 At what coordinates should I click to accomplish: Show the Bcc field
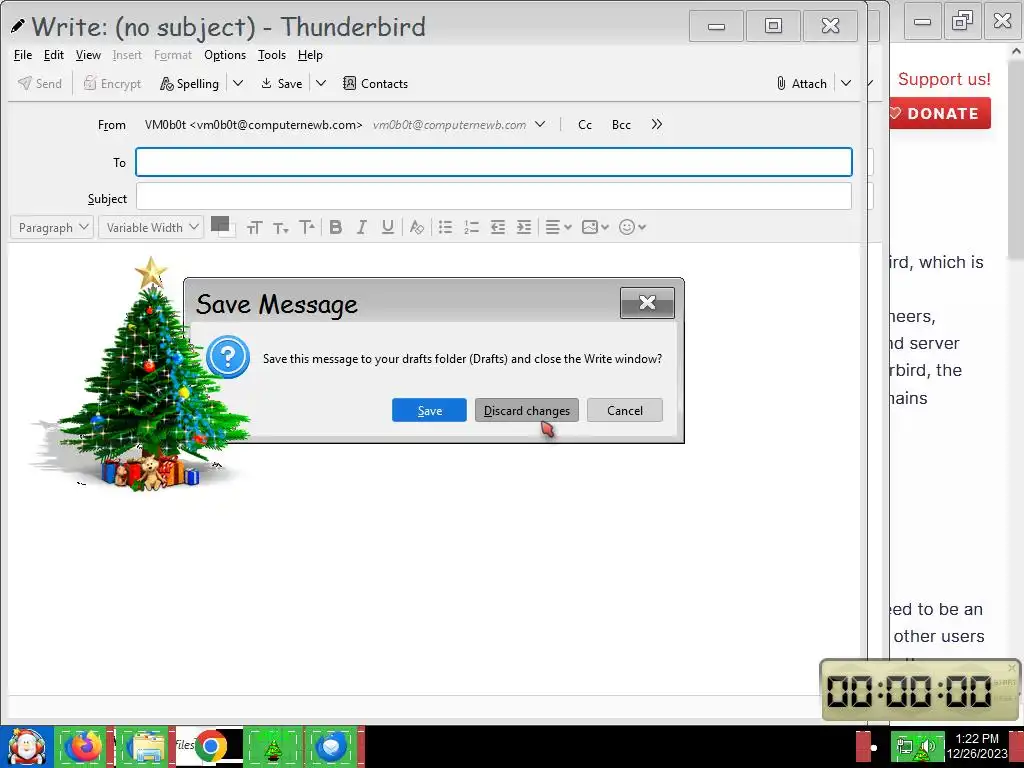[621, 125]
